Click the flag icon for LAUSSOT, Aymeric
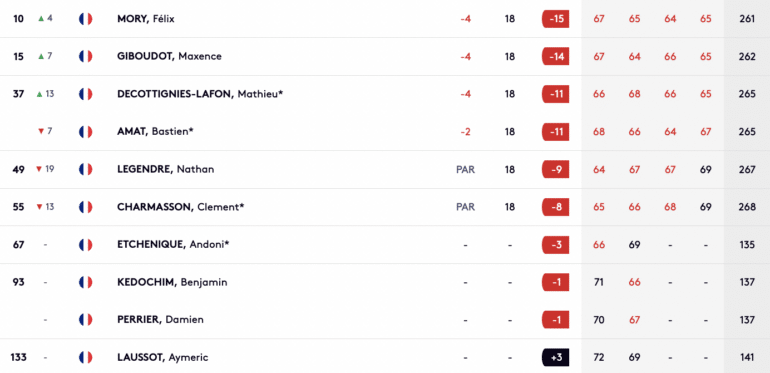Viewport: 770px width, 373px height. [x=85, y=357]
